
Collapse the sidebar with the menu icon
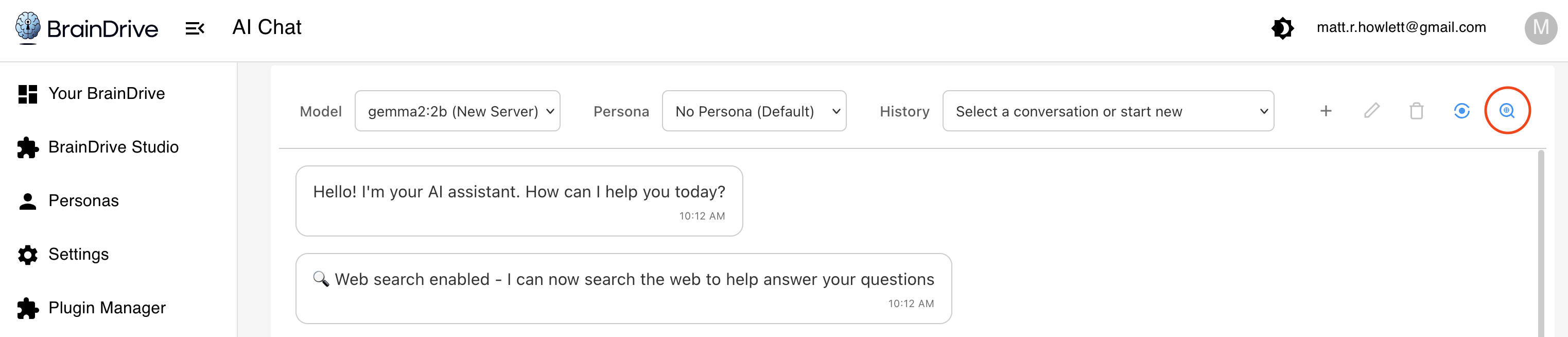tap(195, 28)
